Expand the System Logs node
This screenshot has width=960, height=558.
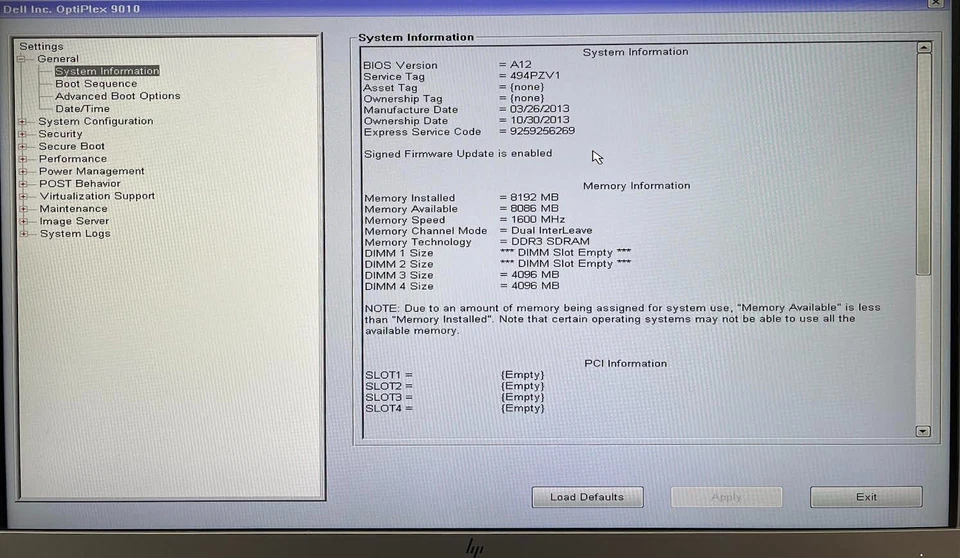coord(24,234)
